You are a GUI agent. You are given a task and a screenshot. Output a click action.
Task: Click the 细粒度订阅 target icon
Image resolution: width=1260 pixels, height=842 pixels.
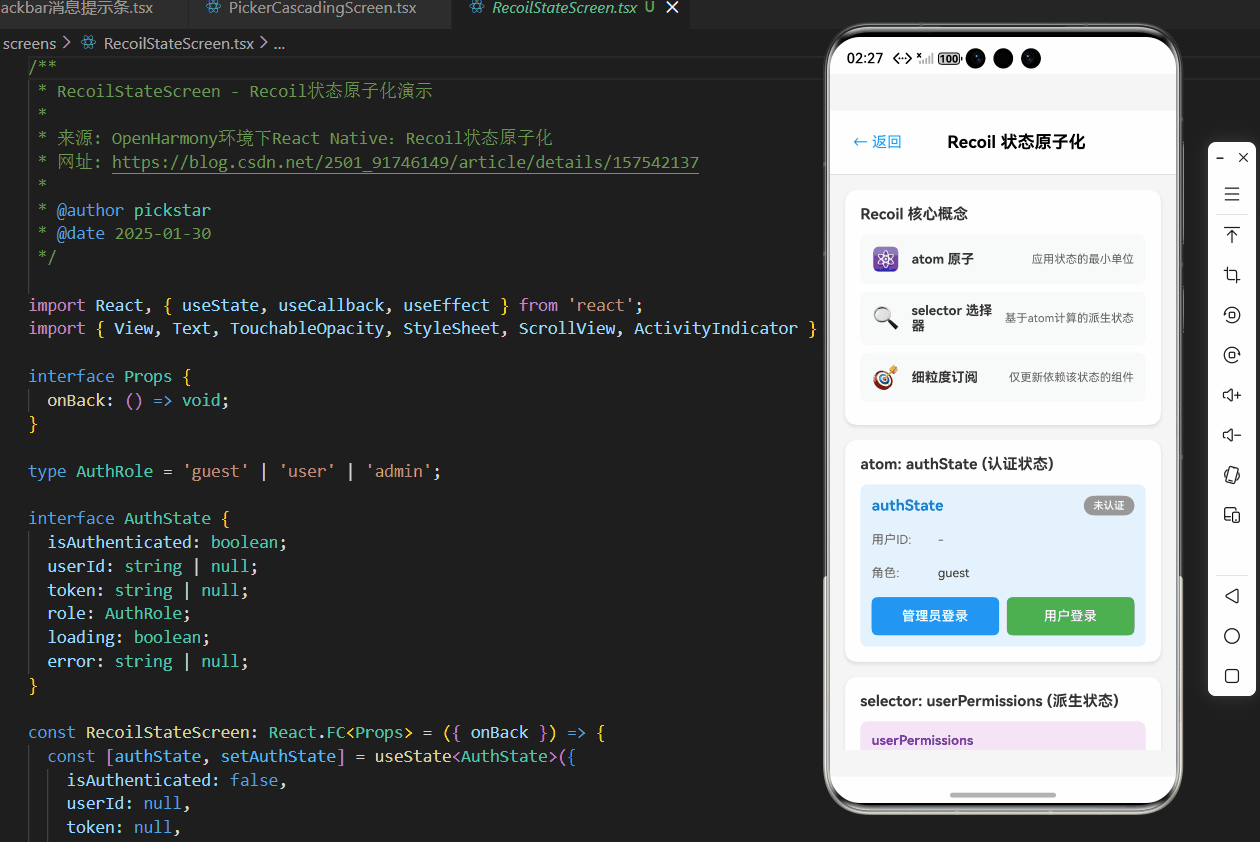[x=885, y=377]
